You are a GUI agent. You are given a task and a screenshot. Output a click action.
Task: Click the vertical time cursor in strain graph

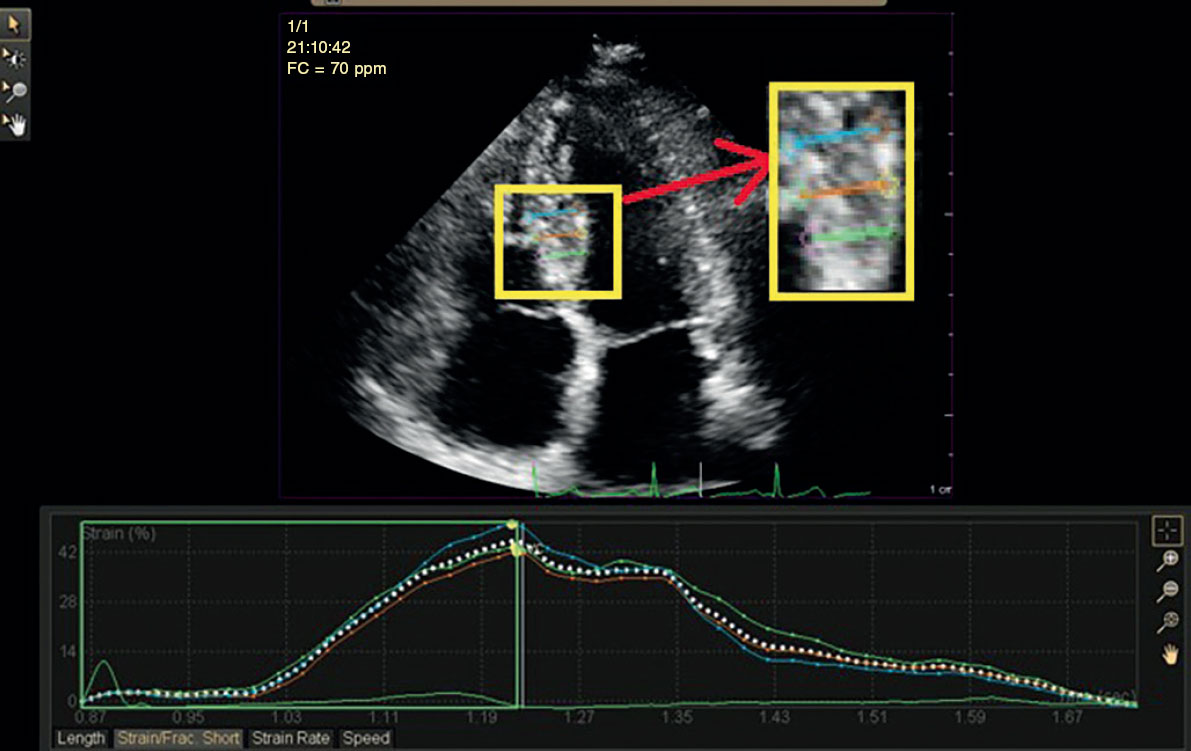point(520,620)
